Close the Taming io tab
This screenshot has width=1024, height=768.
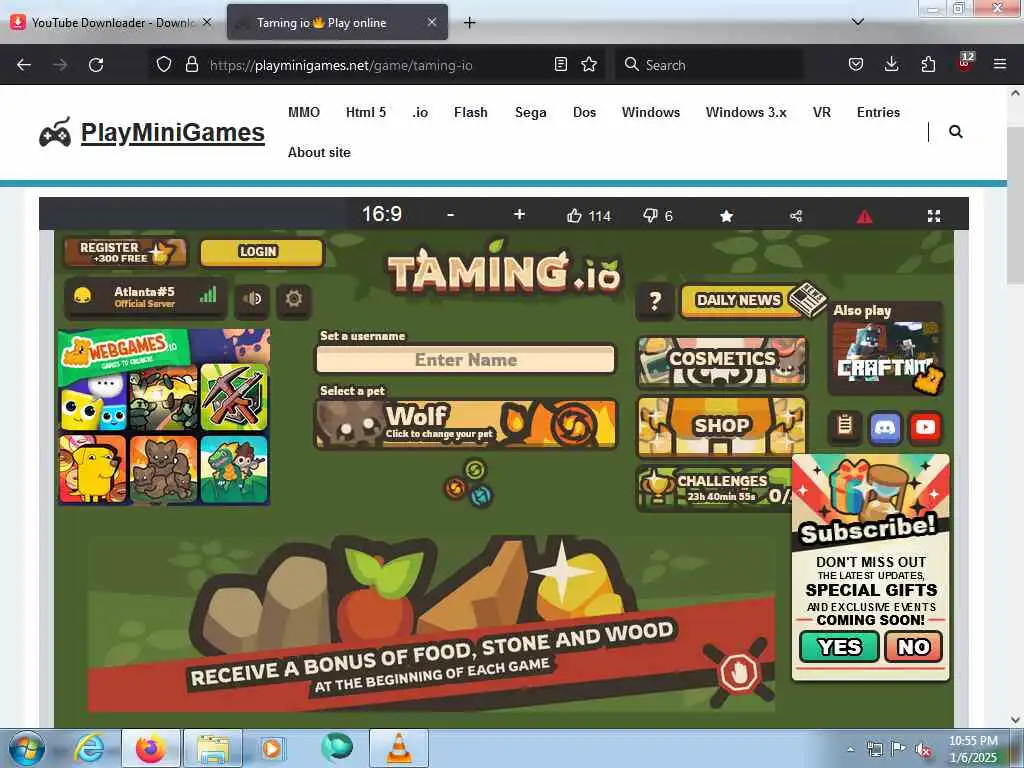click(432, 22)
